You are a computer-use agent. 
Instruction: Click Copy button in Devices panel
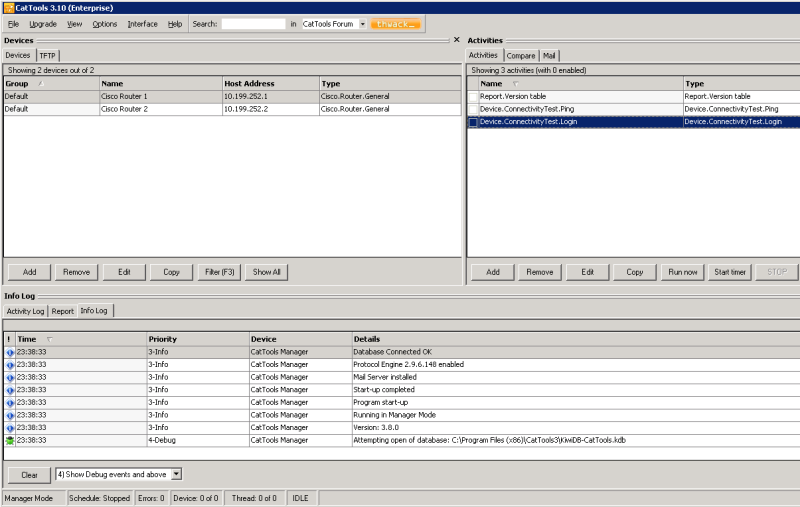[x=171, y=272]
